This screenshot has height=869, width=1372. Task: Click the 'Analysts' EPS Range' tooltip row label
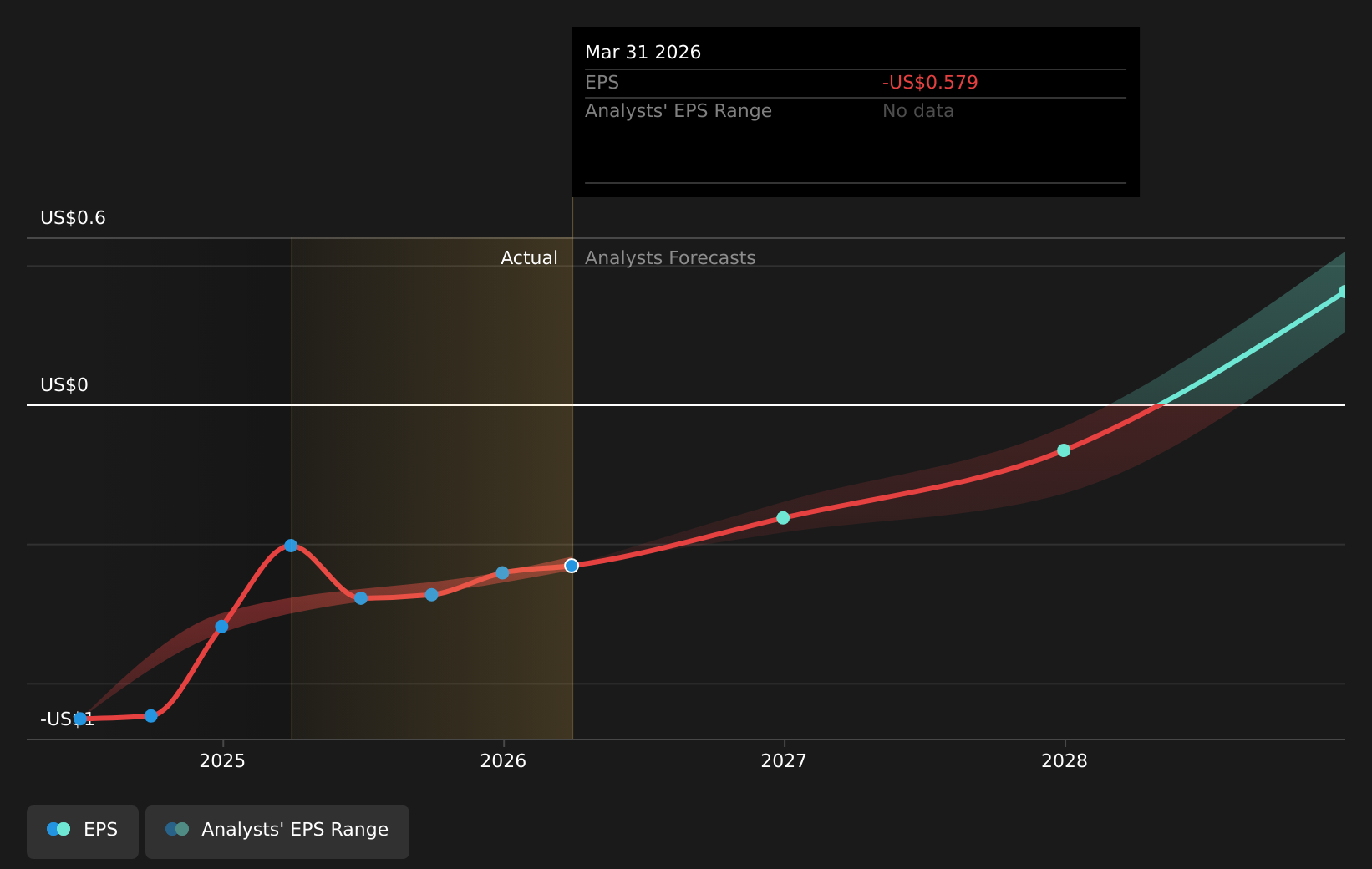point(678,111)
